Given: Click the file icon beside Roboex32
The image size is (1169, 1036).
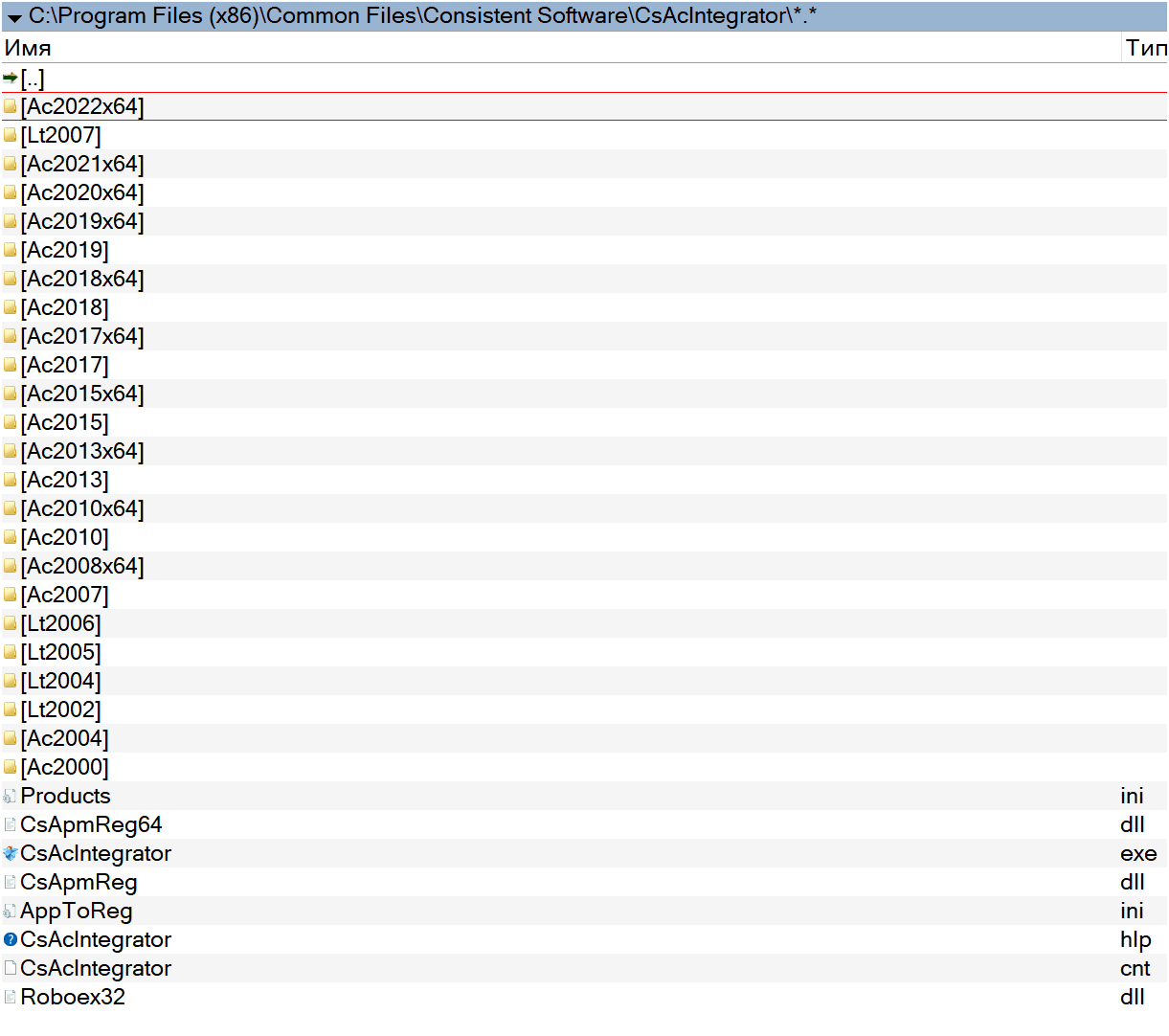Looking at the screenshot, I should (11, 997).
